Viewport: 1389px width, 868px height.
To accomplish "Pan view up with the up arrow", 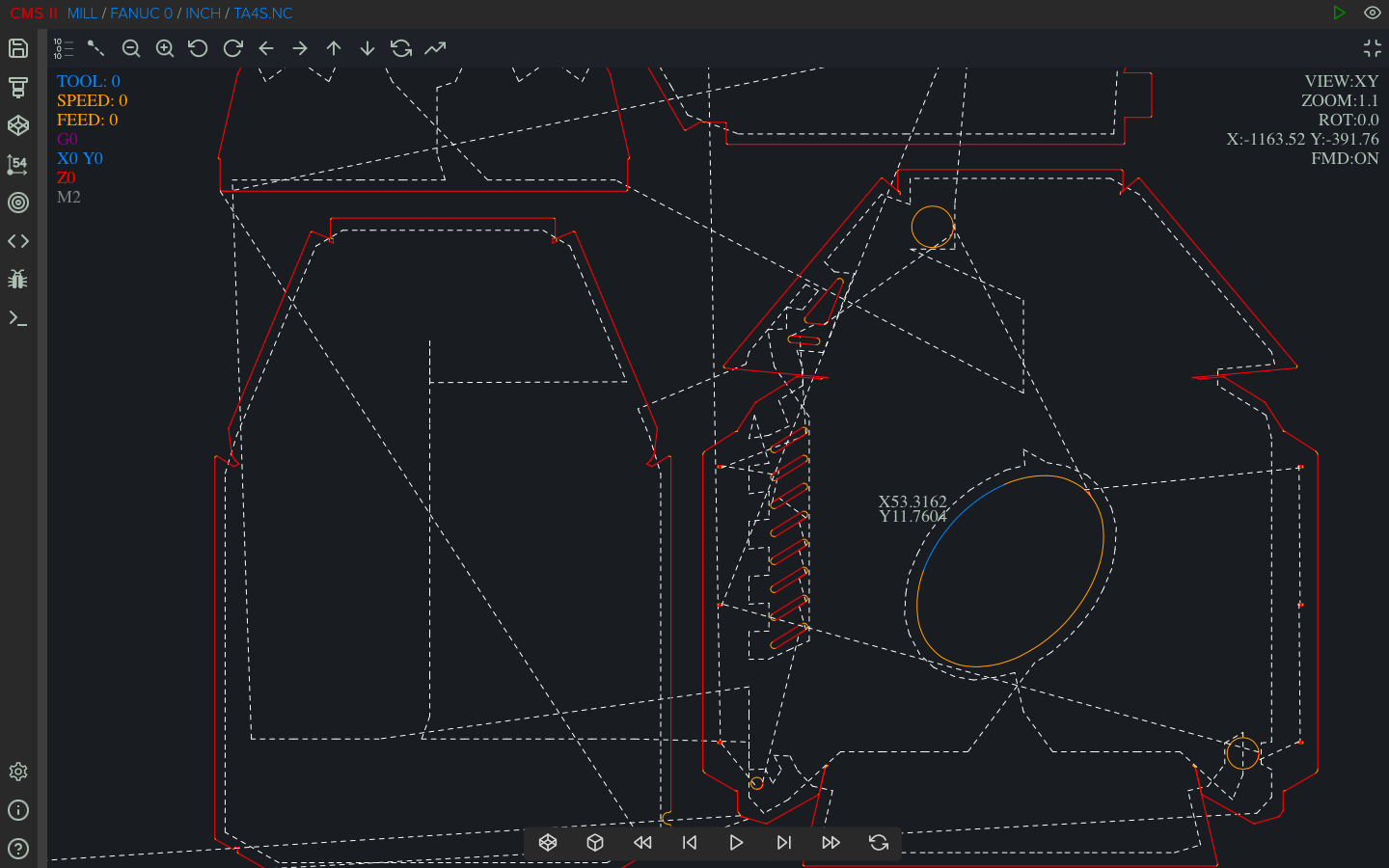I will [334, 48].
